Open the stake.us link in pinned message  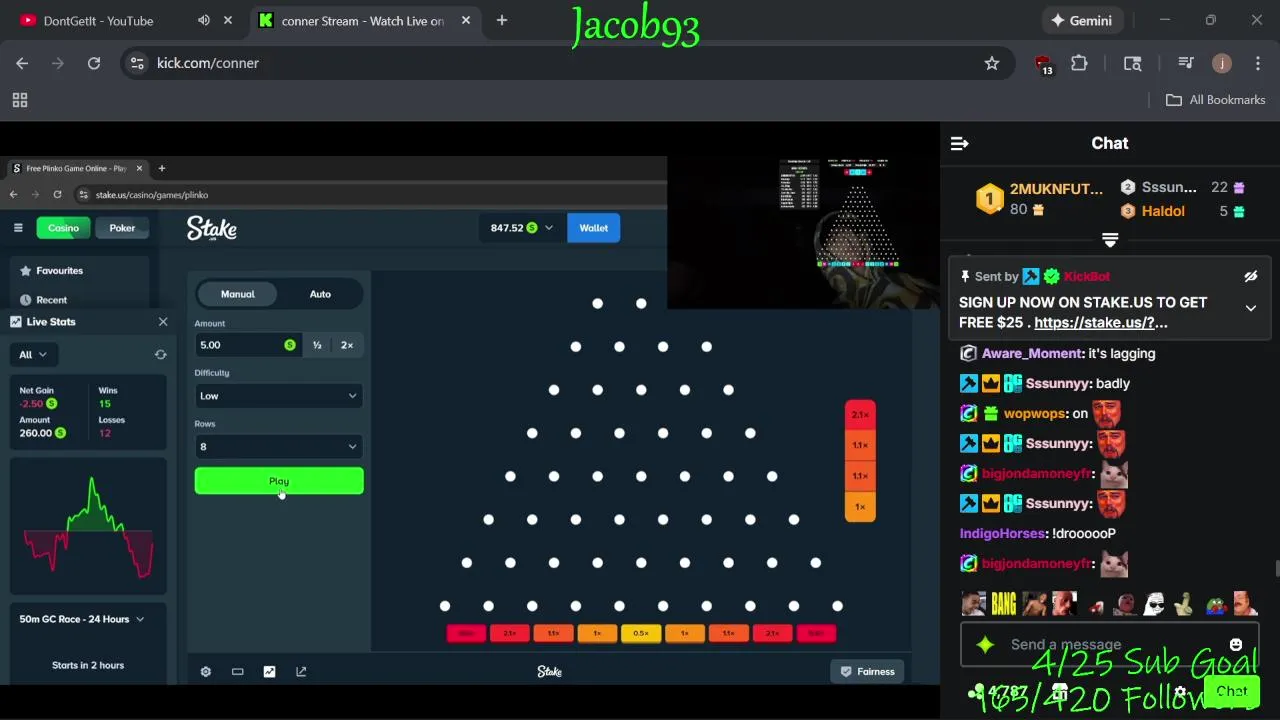[1101, 323]
